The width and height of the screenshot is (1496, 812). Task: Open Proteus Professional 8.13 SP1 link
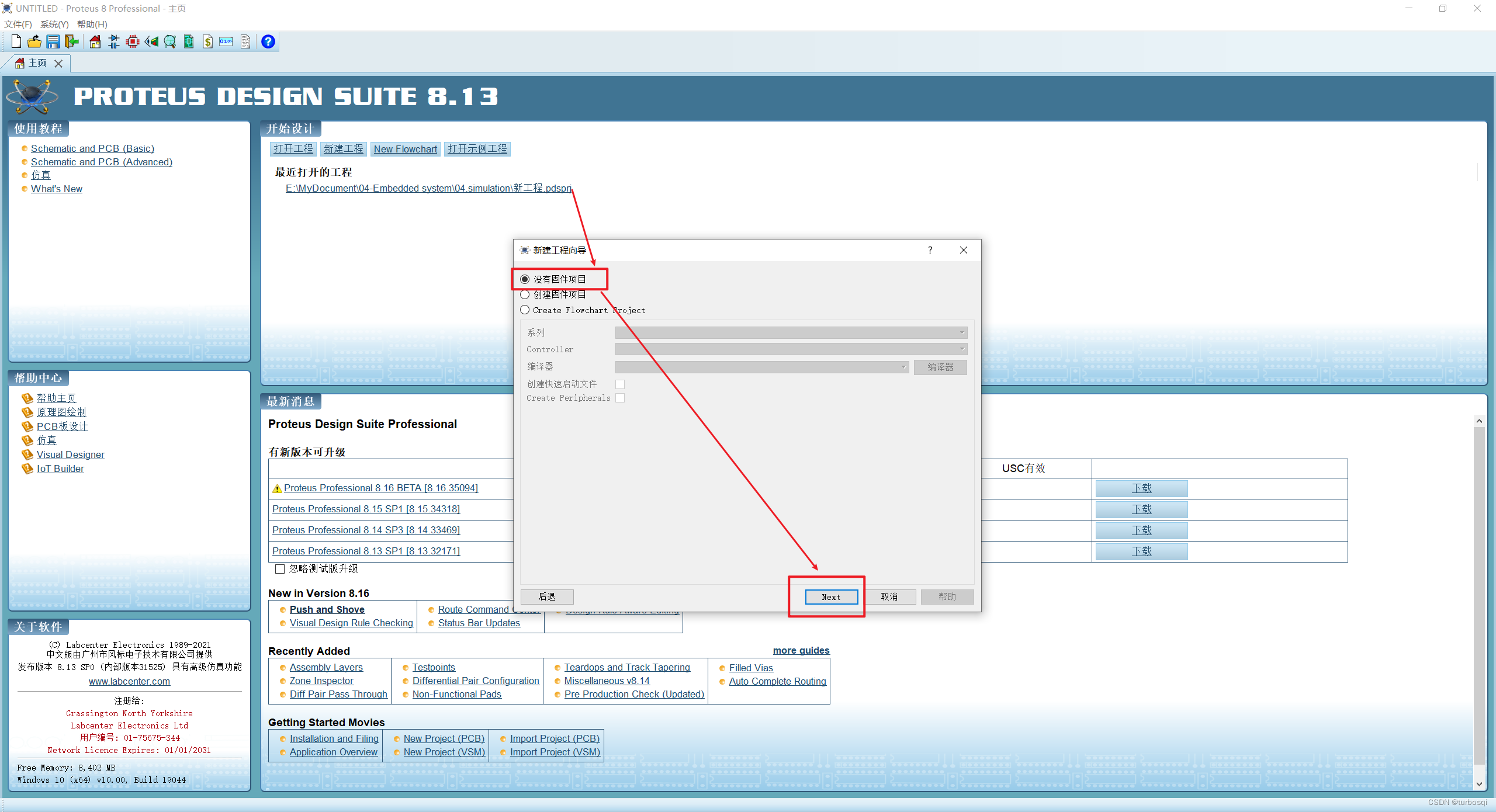point(366,551)
